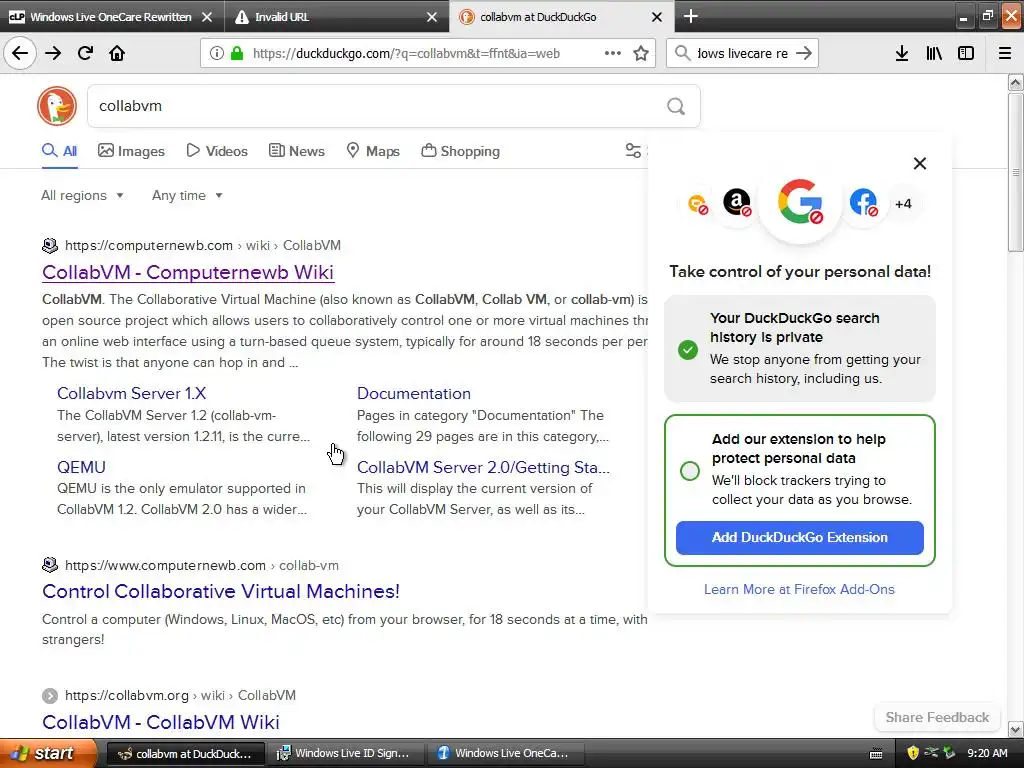Click the scrollbar up arrow

pos(1016,82)
